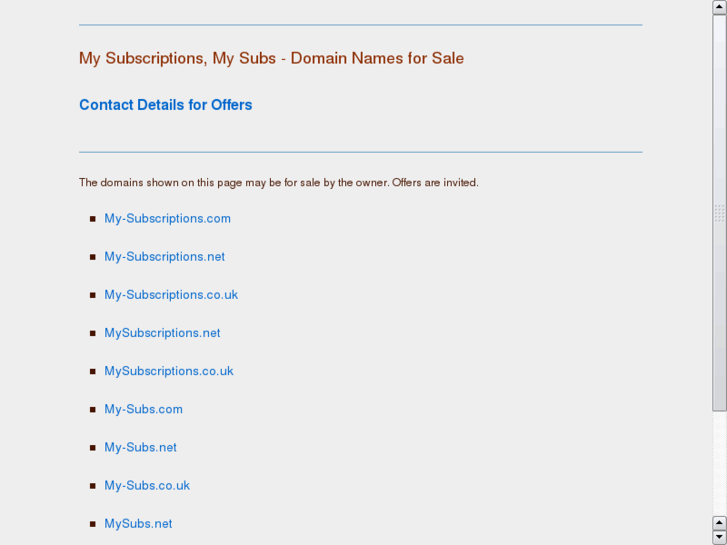The width and height of the screenshot is (727, 545).
Task: Select the My-Subs.net link
Action: pyautogui.click(x=140, y=447)
